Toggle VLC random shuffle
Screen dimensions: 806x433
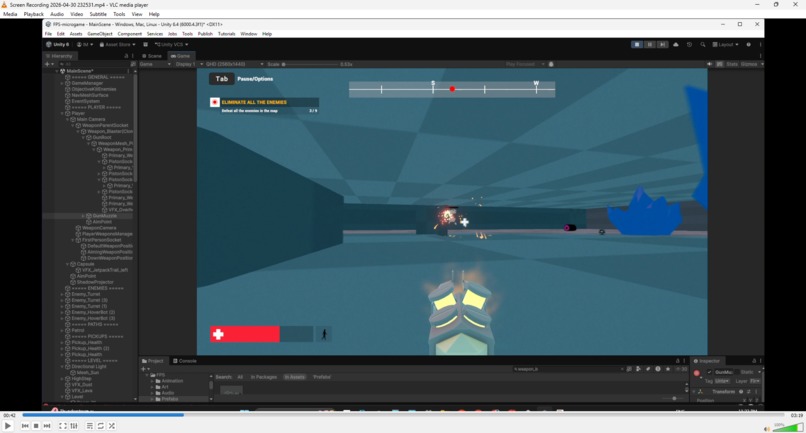[112, 426]
